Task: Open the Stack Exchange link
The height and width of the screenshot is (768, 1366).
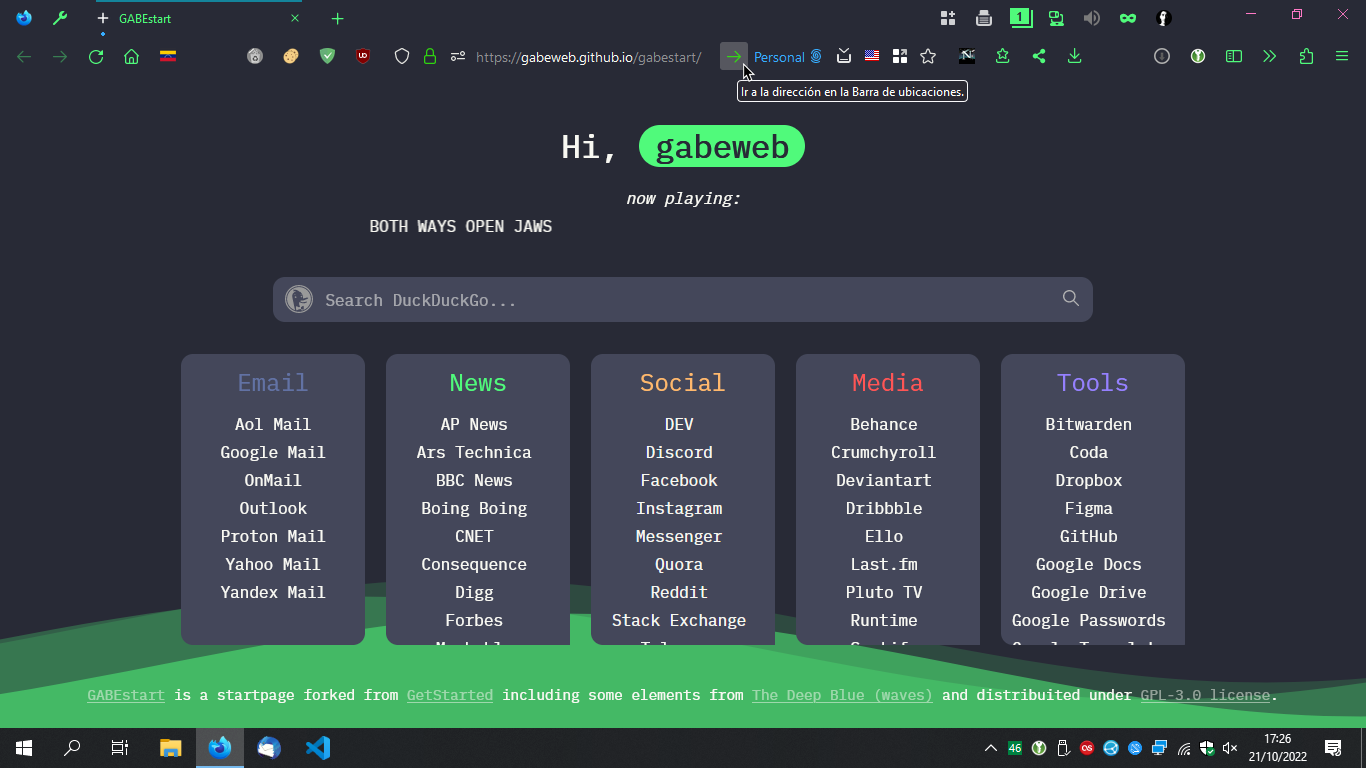Action: tap(679, 620)
